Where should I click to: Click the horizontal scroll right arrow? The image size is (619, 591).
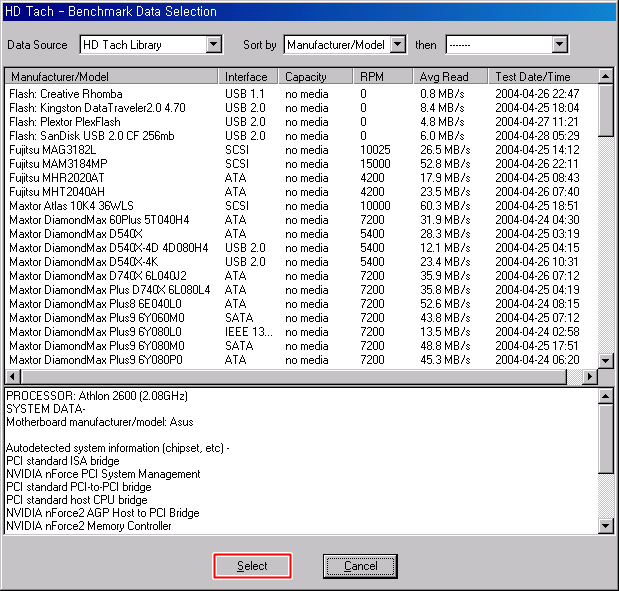click(x=590, y=377)
